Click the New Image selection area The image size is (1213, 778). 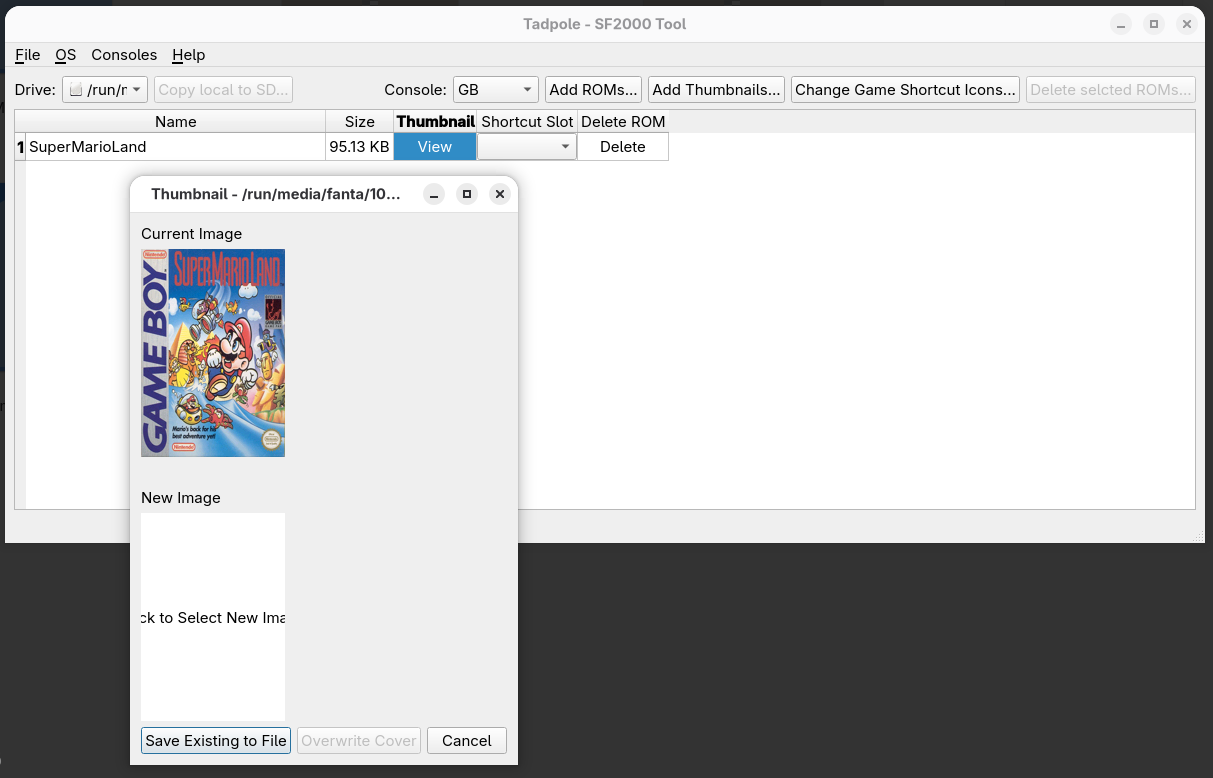(213, 617)
